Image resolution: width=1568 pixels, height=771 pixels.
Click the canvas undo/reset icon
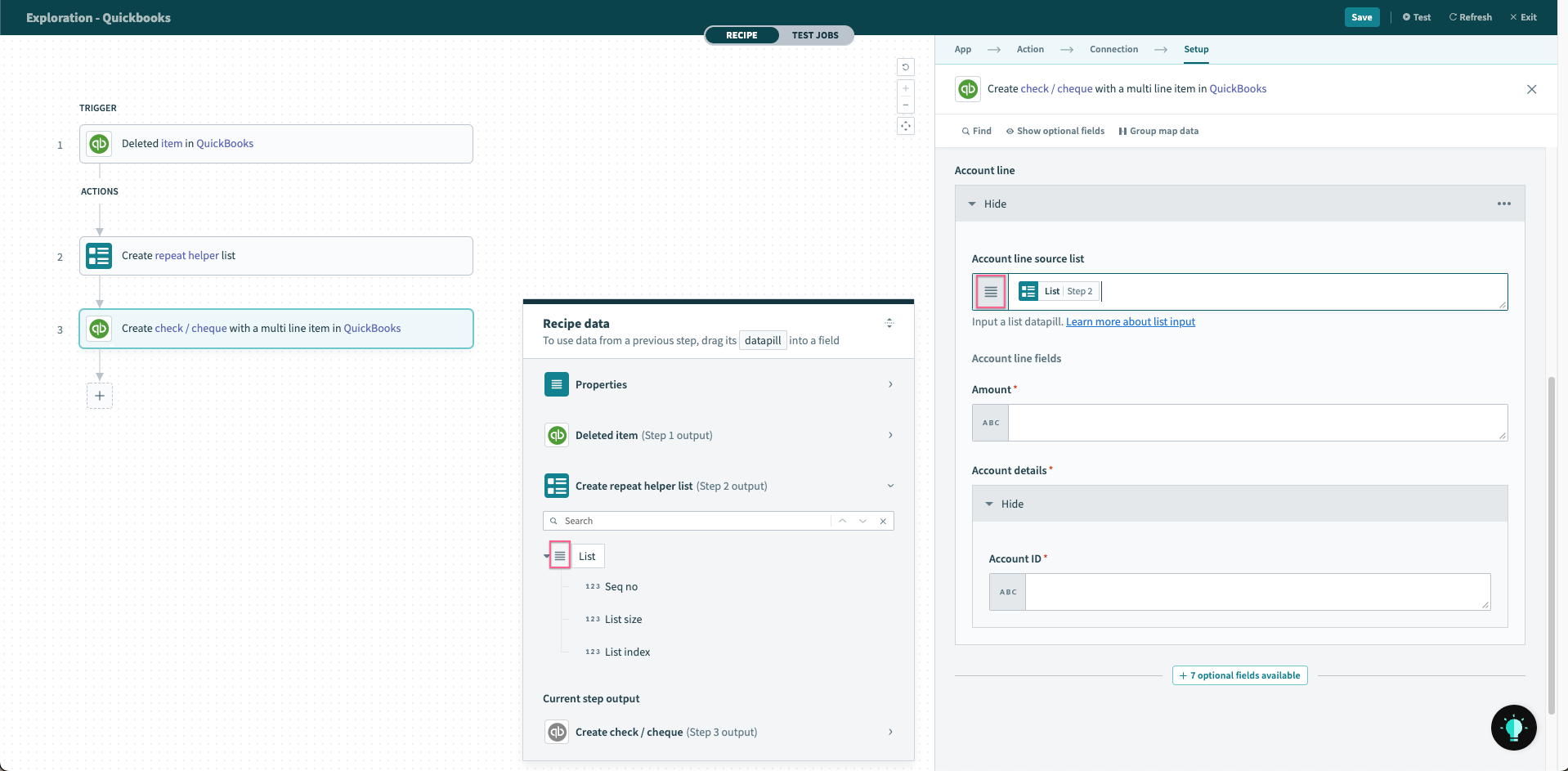click(x=905, y=67)
